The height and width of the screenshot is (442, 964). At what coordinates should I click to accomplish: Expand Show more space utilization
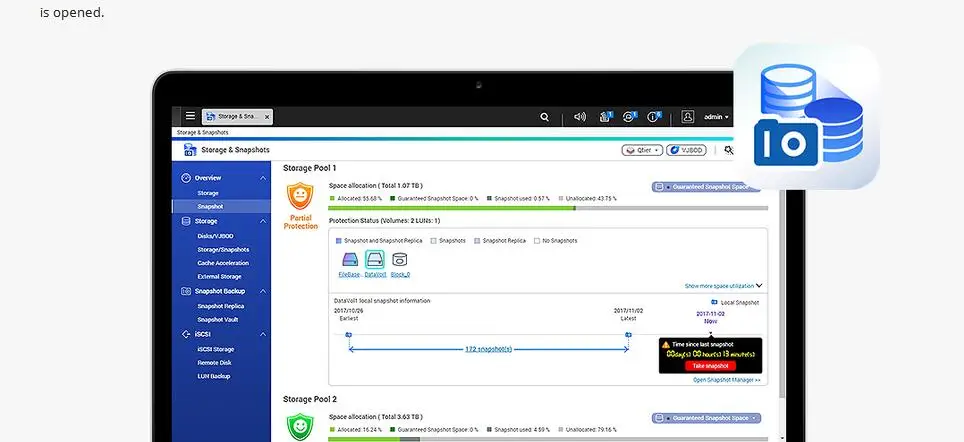point(724,286)
